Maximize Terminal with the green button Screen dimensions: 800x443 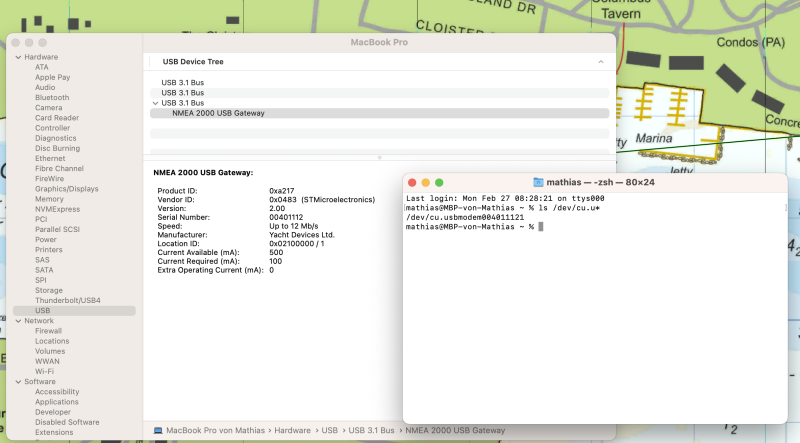[439, 183]
